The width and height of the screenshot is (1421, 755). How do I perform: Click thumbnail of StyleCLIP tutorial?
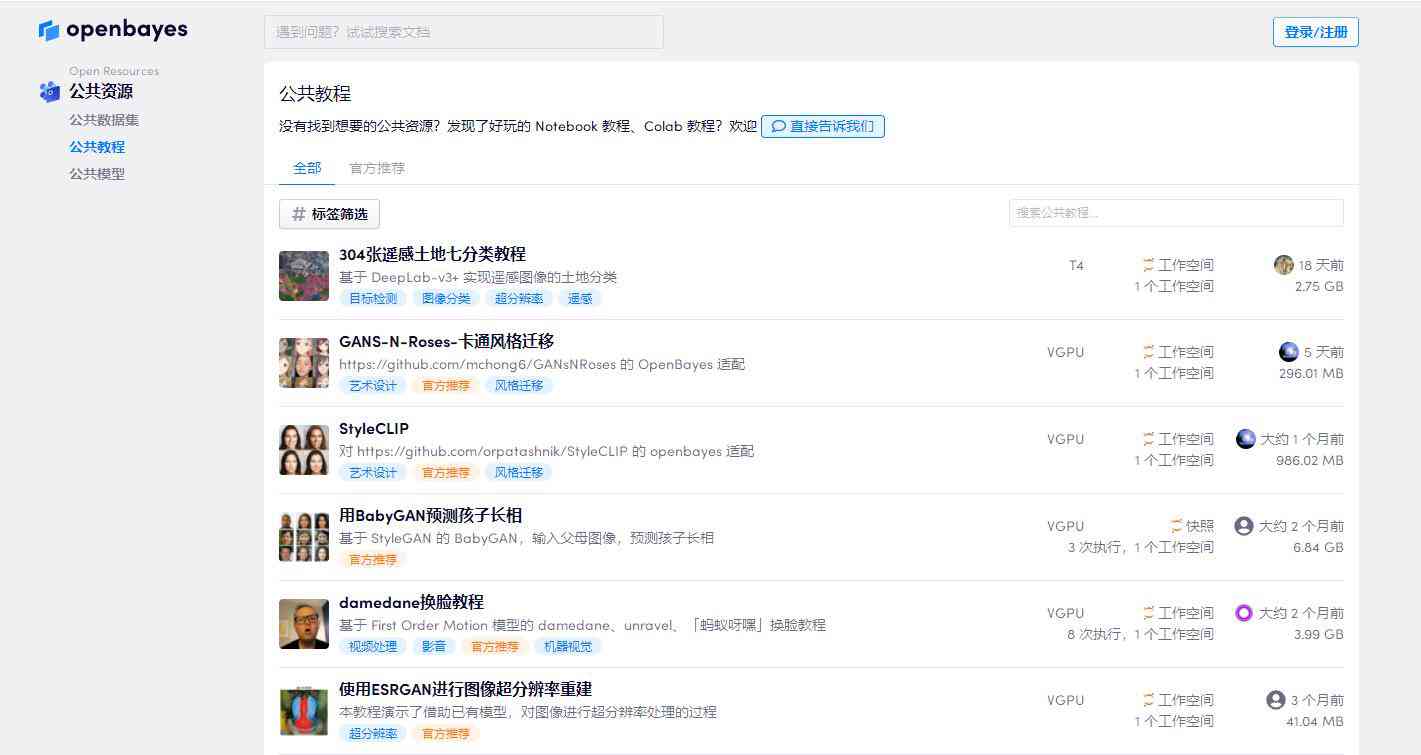304,450
